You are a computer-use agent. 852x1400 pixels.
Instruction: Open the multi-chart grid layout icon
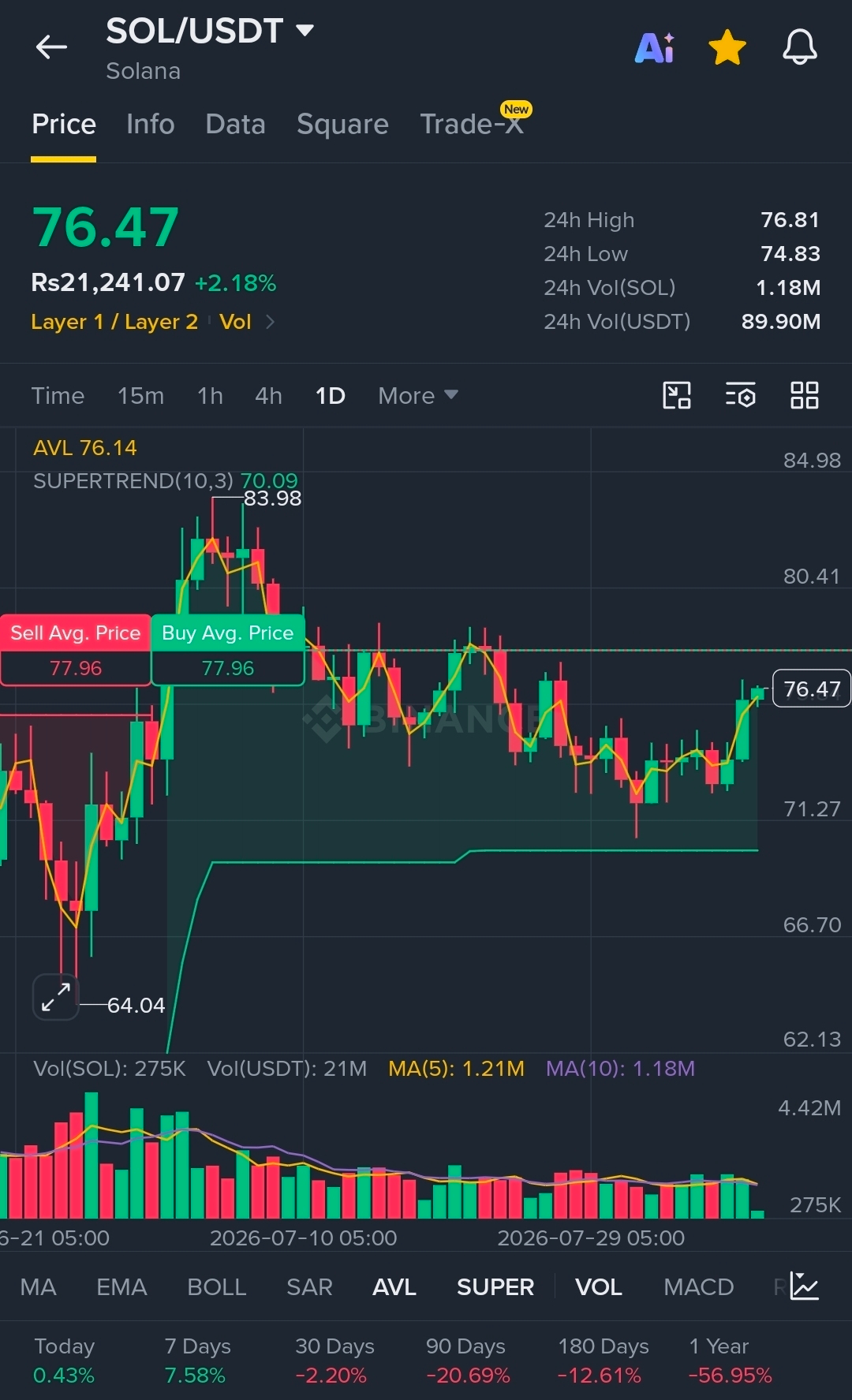tap(805, 395)
